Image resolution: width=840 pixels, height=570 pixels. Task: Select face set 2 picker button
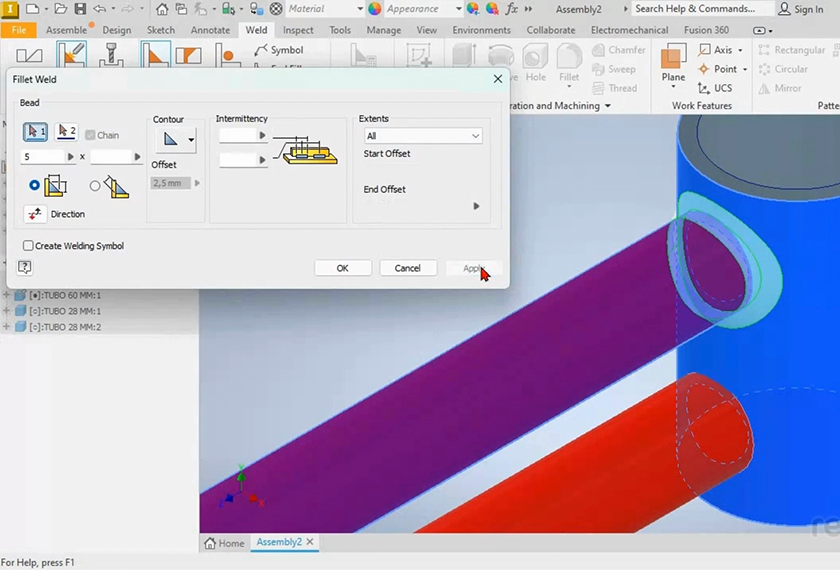pyautogui.click(x=65, y=132)
